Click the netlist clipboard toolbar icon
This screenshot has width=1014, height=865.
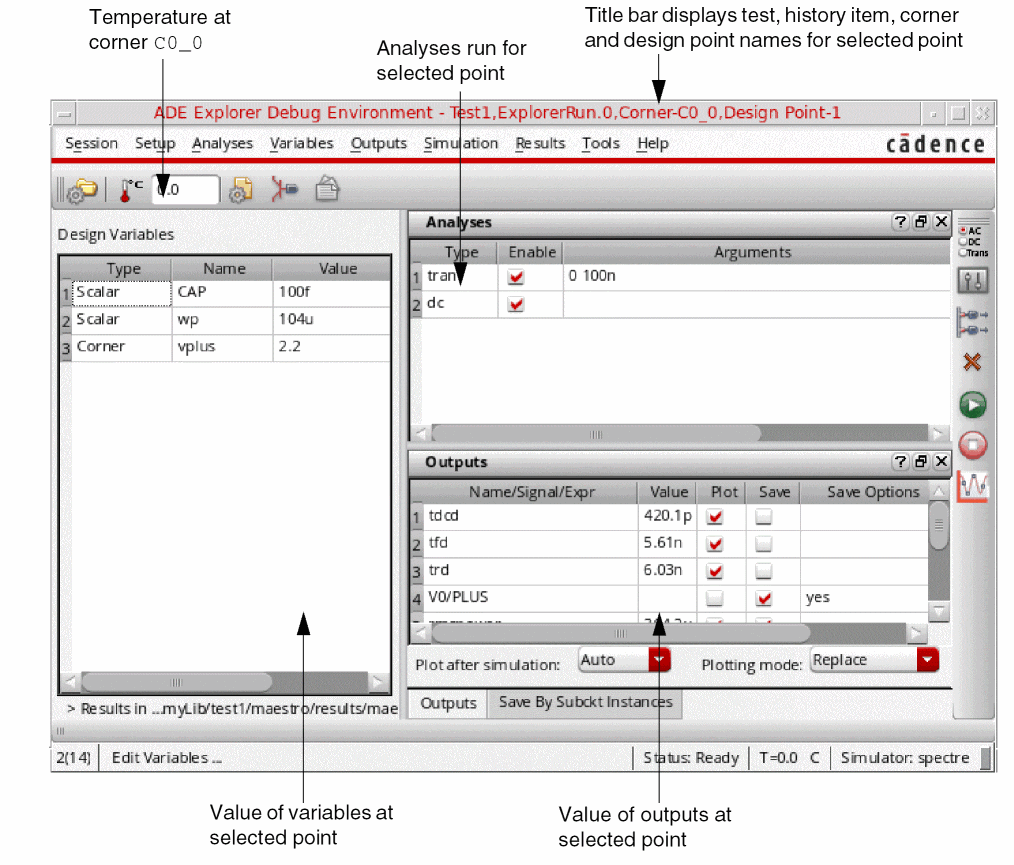(x=327, y=189)
